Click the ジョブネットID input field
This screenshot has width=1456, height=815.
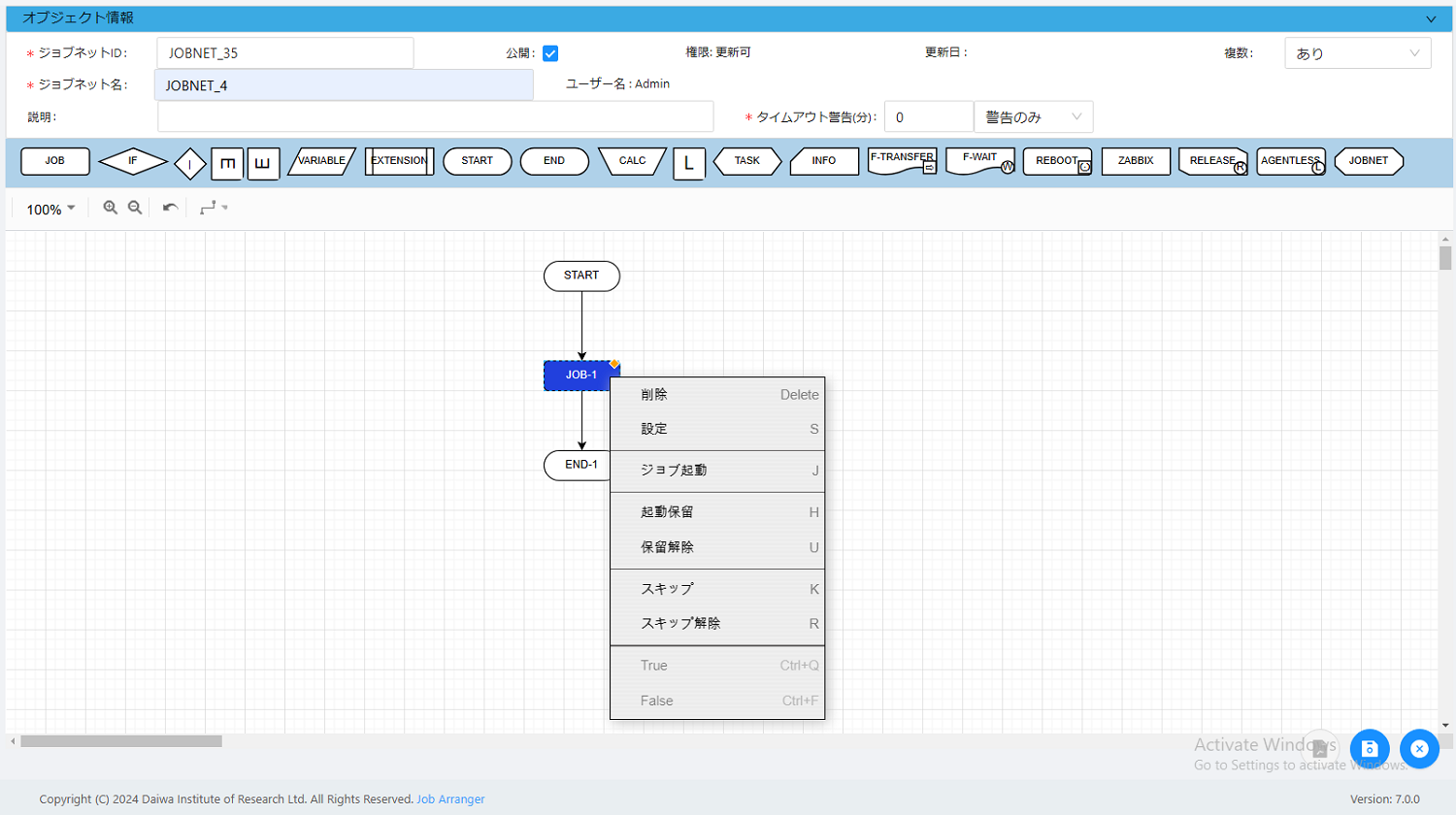285,53
